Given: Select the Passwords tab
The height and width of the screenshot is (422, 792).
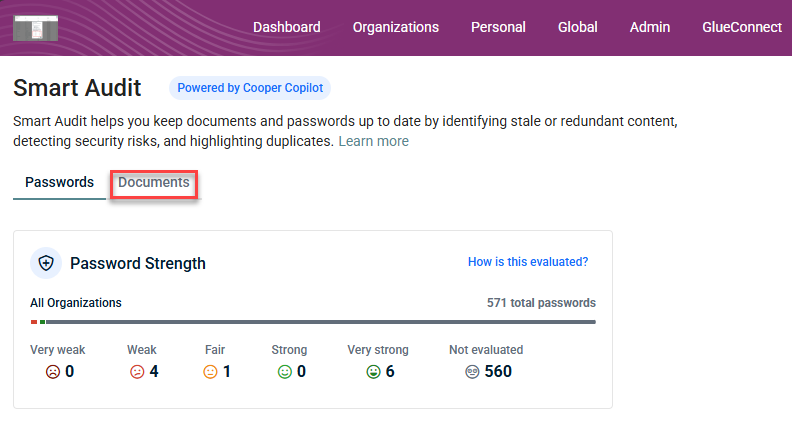Looking at the screenshot, I should click(59, 183).
